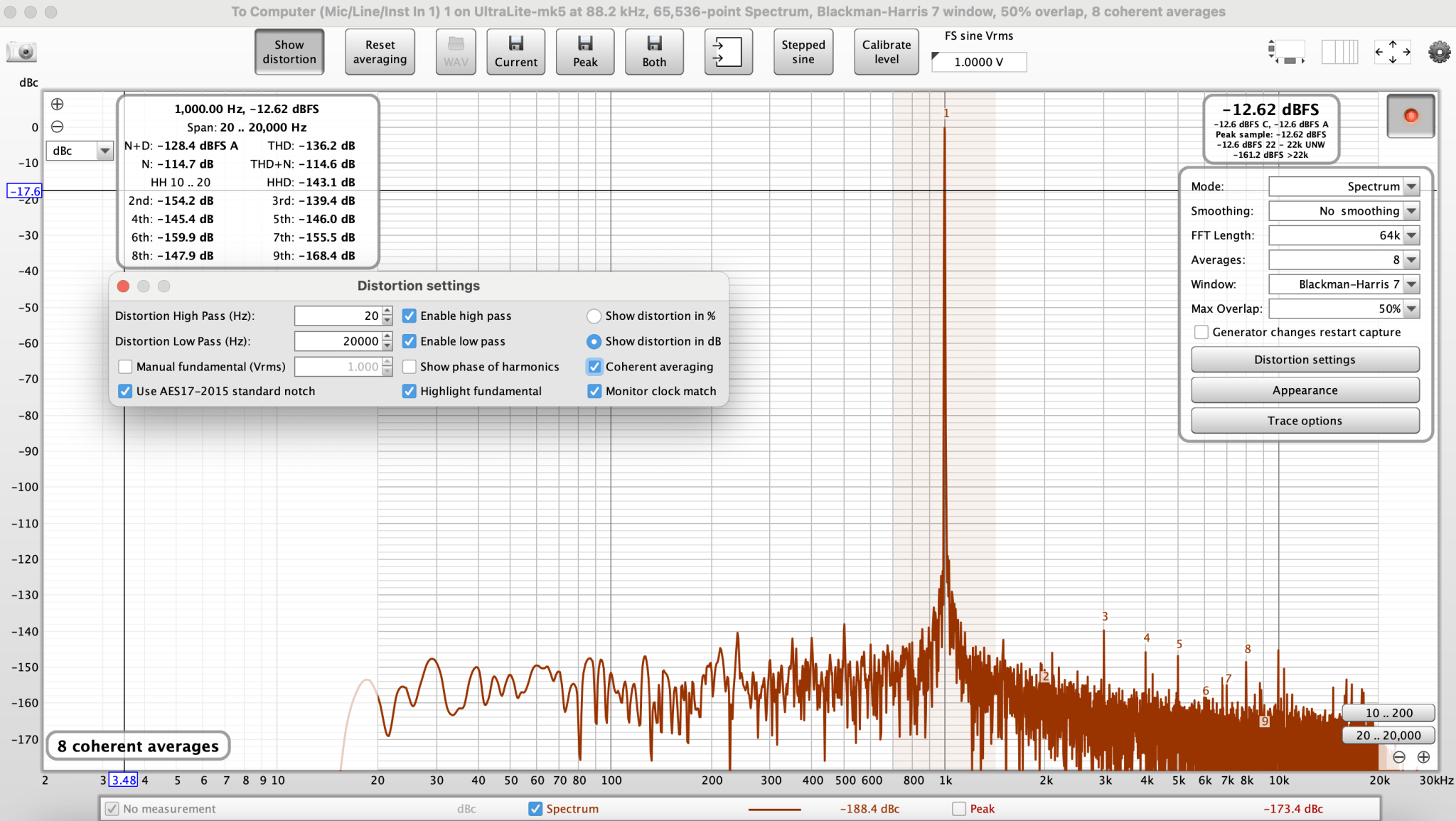Toggle the Show distortion button
Image resolution: width=1456 pixels, height=821 pixels.
pyautogui.click(x=289, y=52)
